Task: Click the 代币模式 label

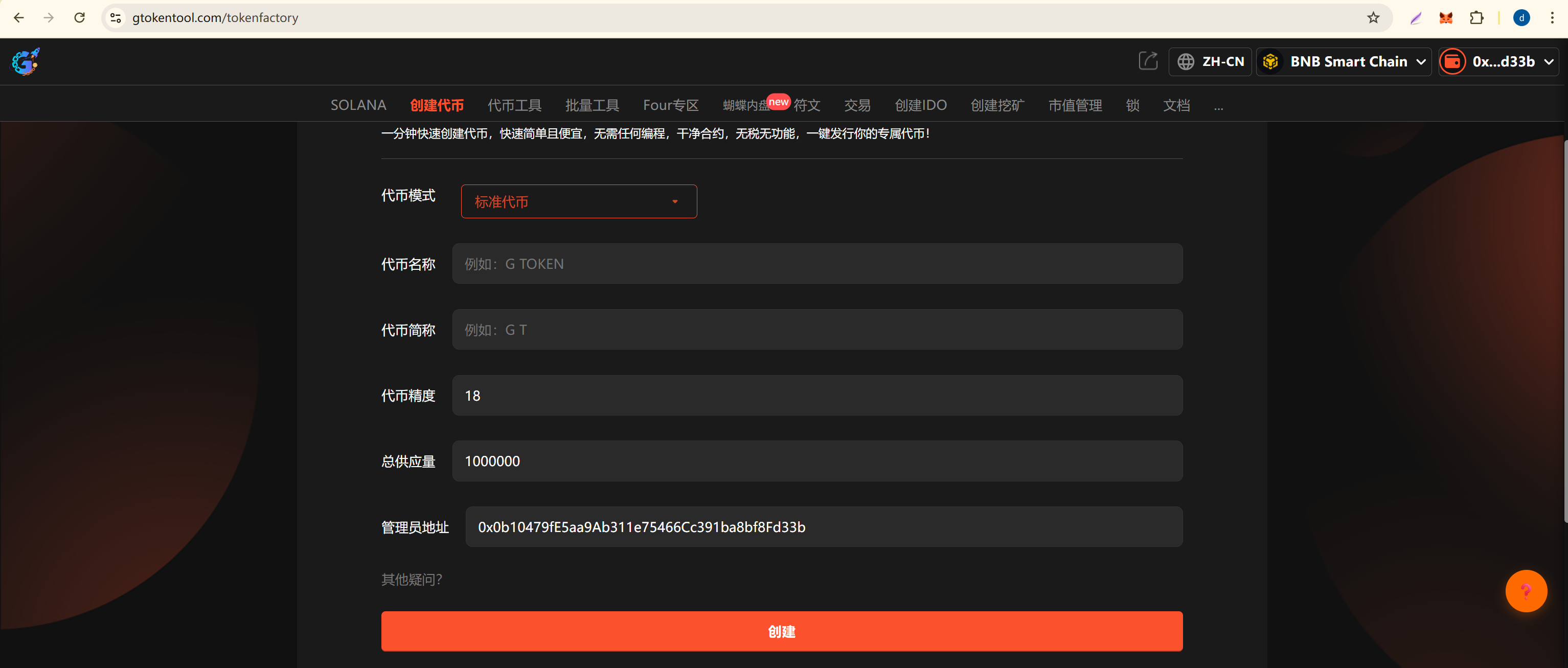Action: pyautogui.click(x=408, y=195)
